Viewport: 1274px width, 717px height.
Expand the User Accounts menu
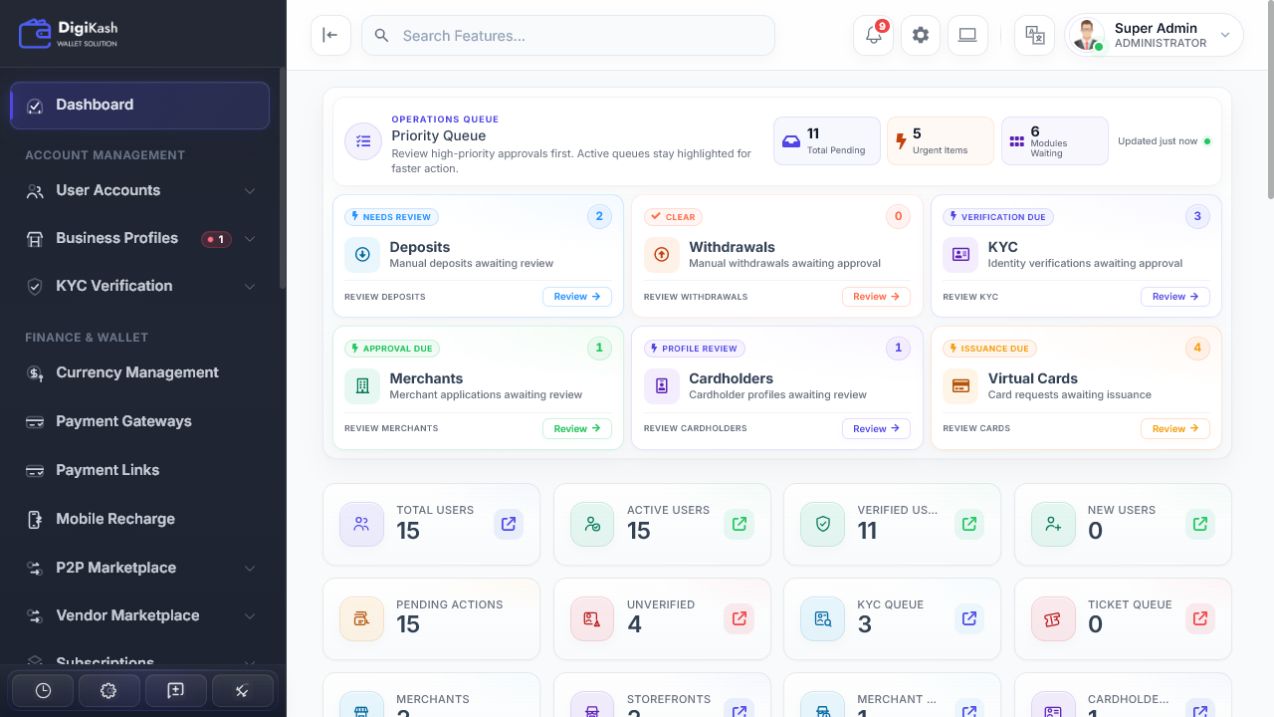140,190
